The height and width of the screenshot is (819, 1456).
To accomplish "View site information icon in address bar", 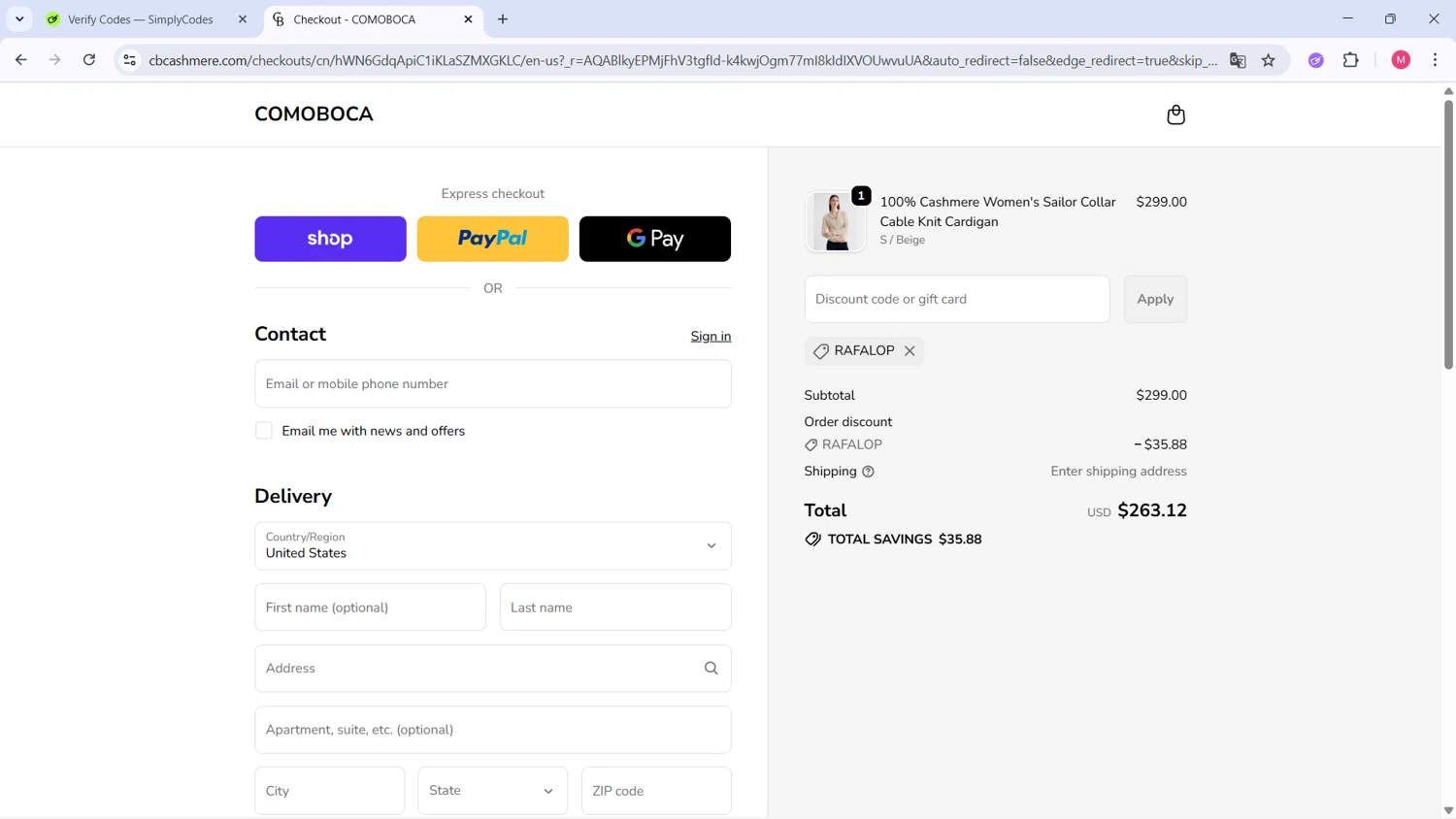I will 129,60.
